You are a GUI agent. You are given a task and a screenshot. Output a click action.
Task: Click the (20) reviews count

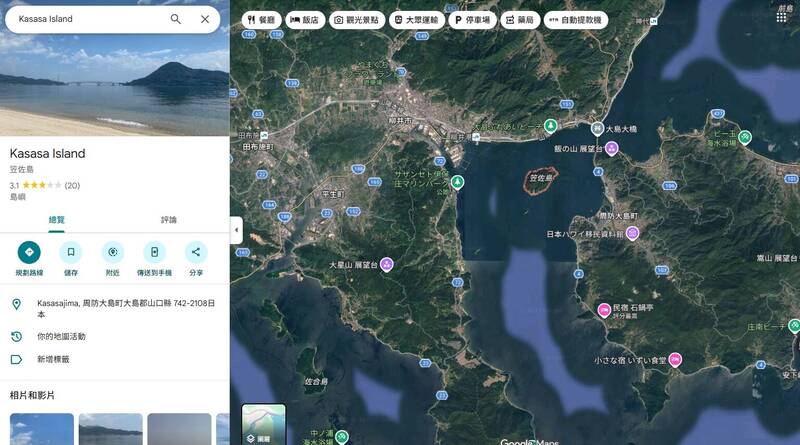[72, 185]
